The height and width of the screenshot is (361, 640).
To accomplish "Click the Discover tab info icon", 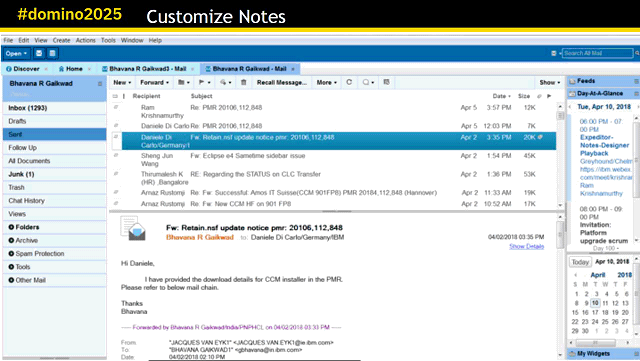I will [x=9, y=69].
